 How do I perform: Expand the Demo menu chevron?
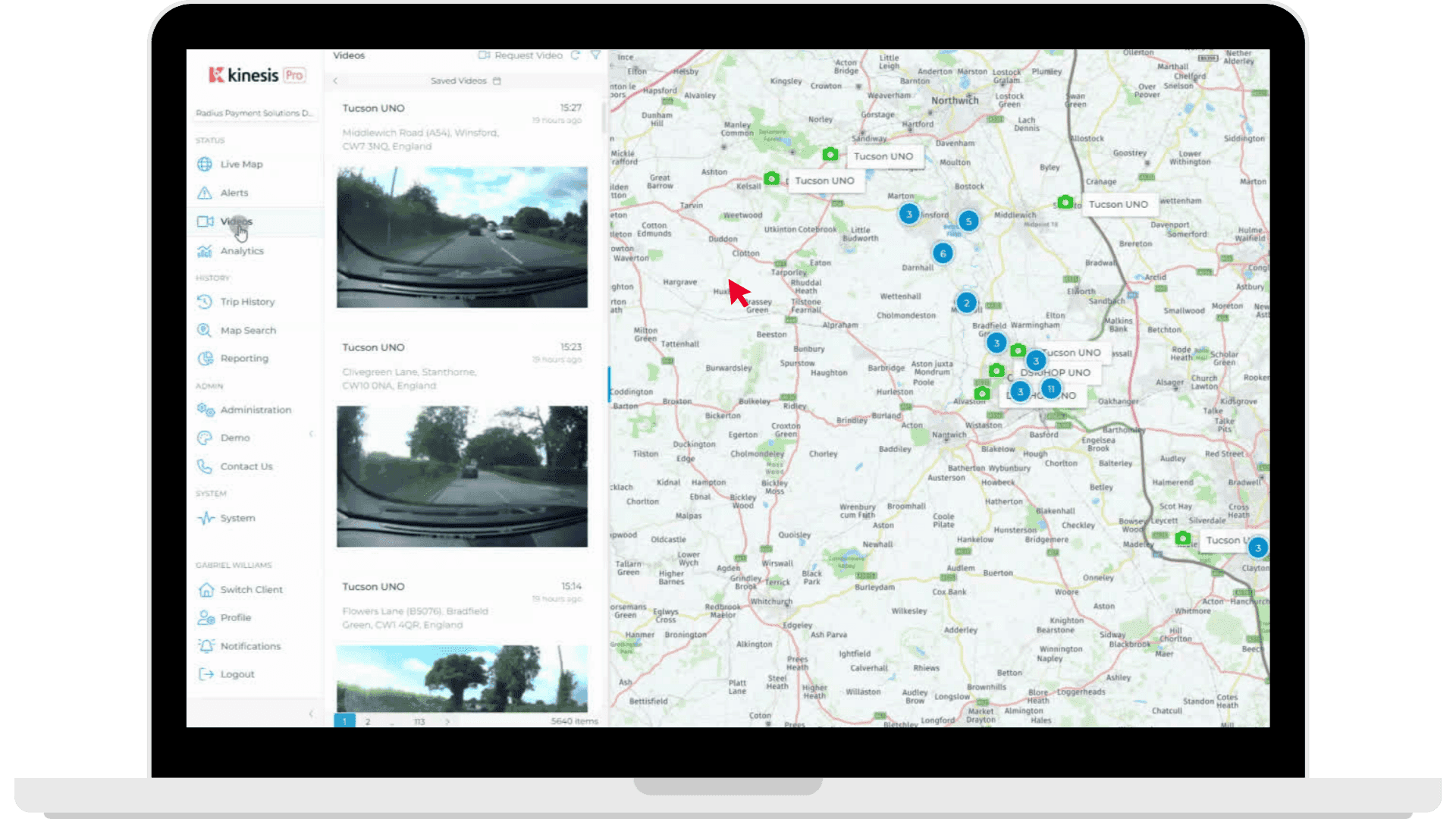(x=311, y=435)
